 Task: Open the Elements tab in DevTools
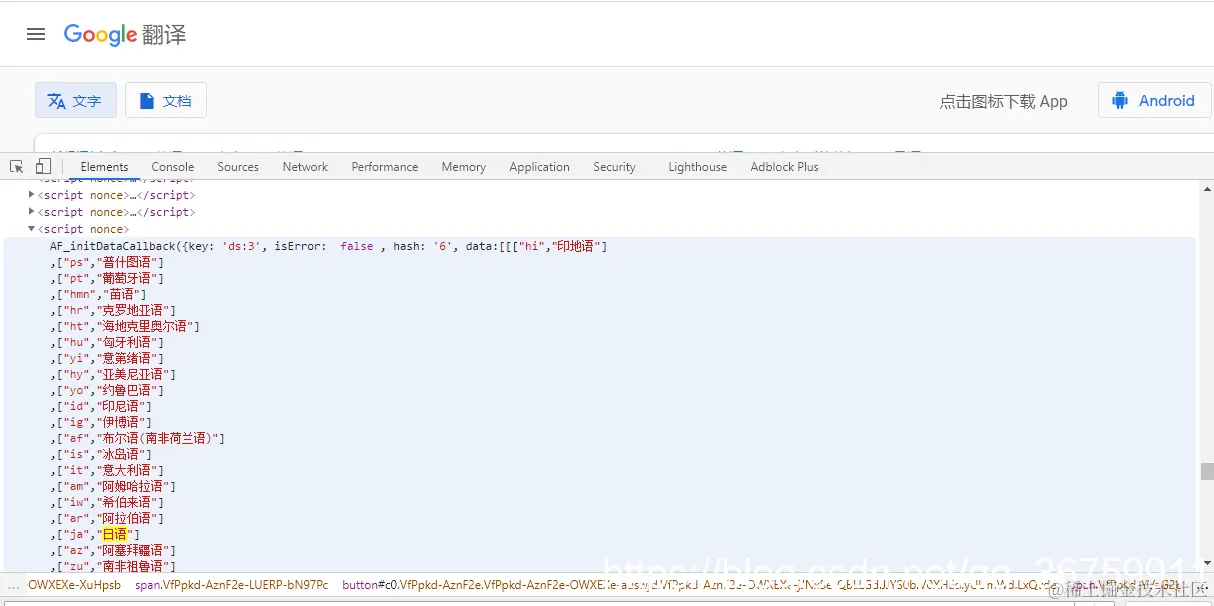(104, 167)
